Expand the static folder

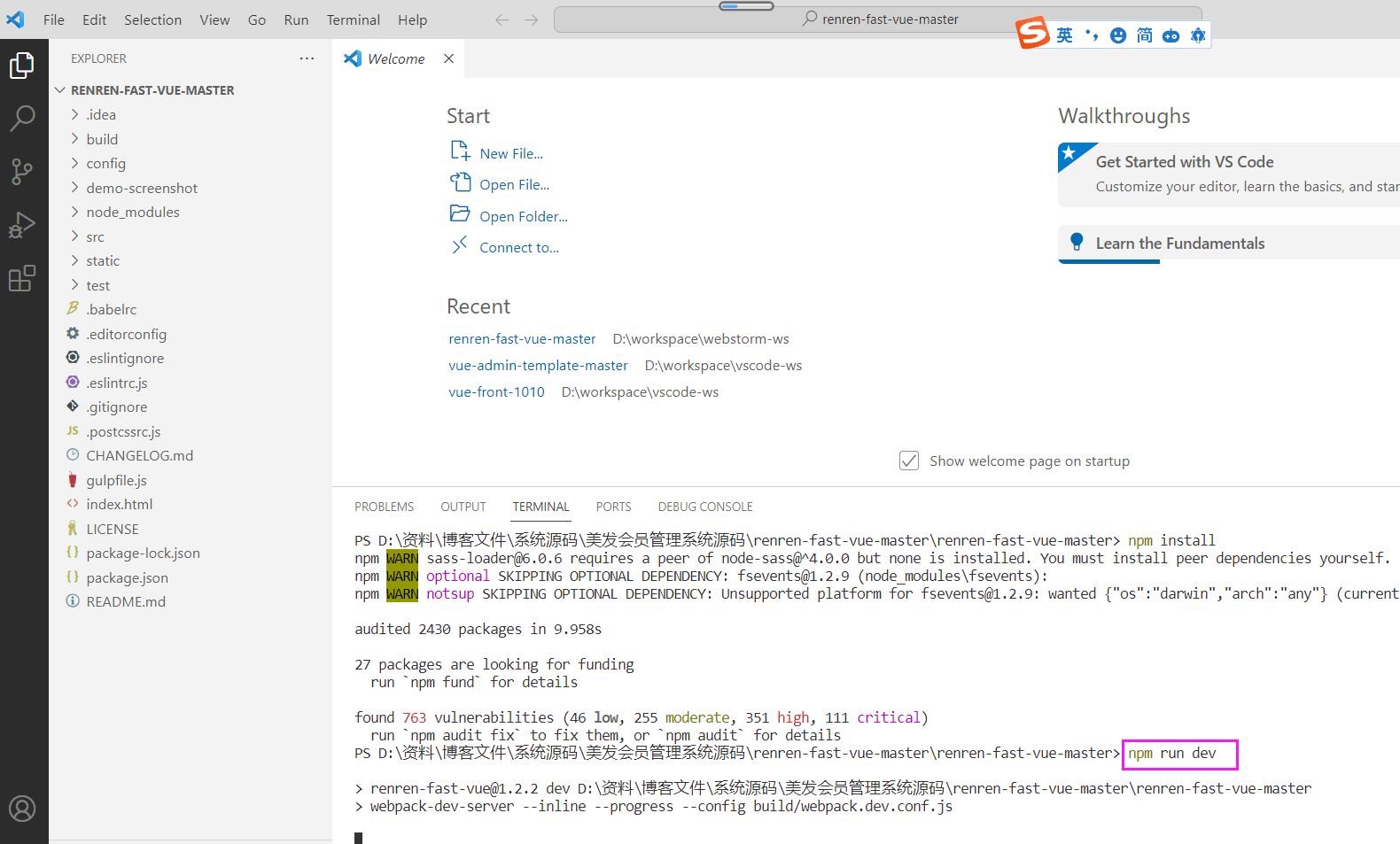(x=74, y=260)
